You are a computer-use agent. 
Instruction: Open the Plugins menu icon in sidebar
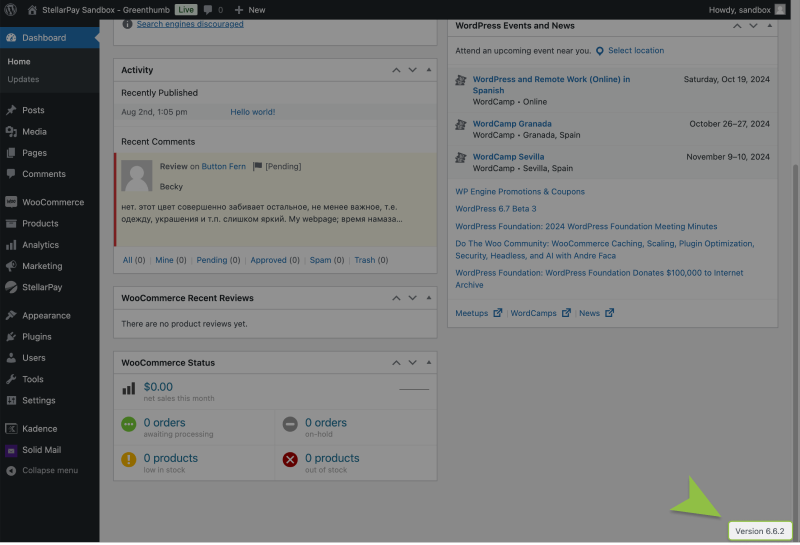pos(11,337)
